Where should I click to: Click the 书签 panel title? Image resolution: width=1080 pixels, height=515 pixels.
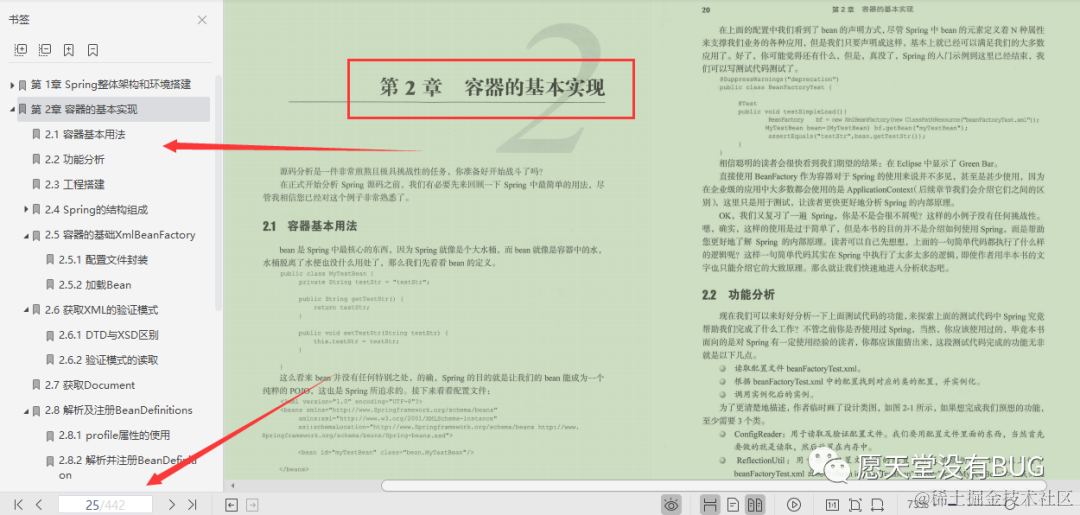click(19, 20)
